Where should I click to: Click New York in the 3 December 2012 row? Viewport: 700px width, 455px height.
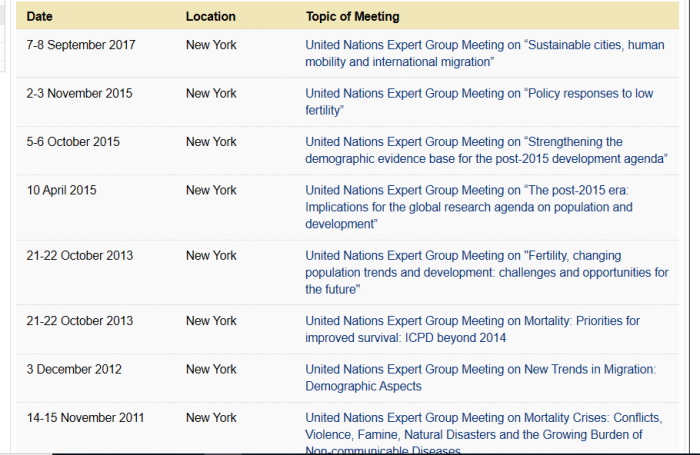tap(211, 369)
